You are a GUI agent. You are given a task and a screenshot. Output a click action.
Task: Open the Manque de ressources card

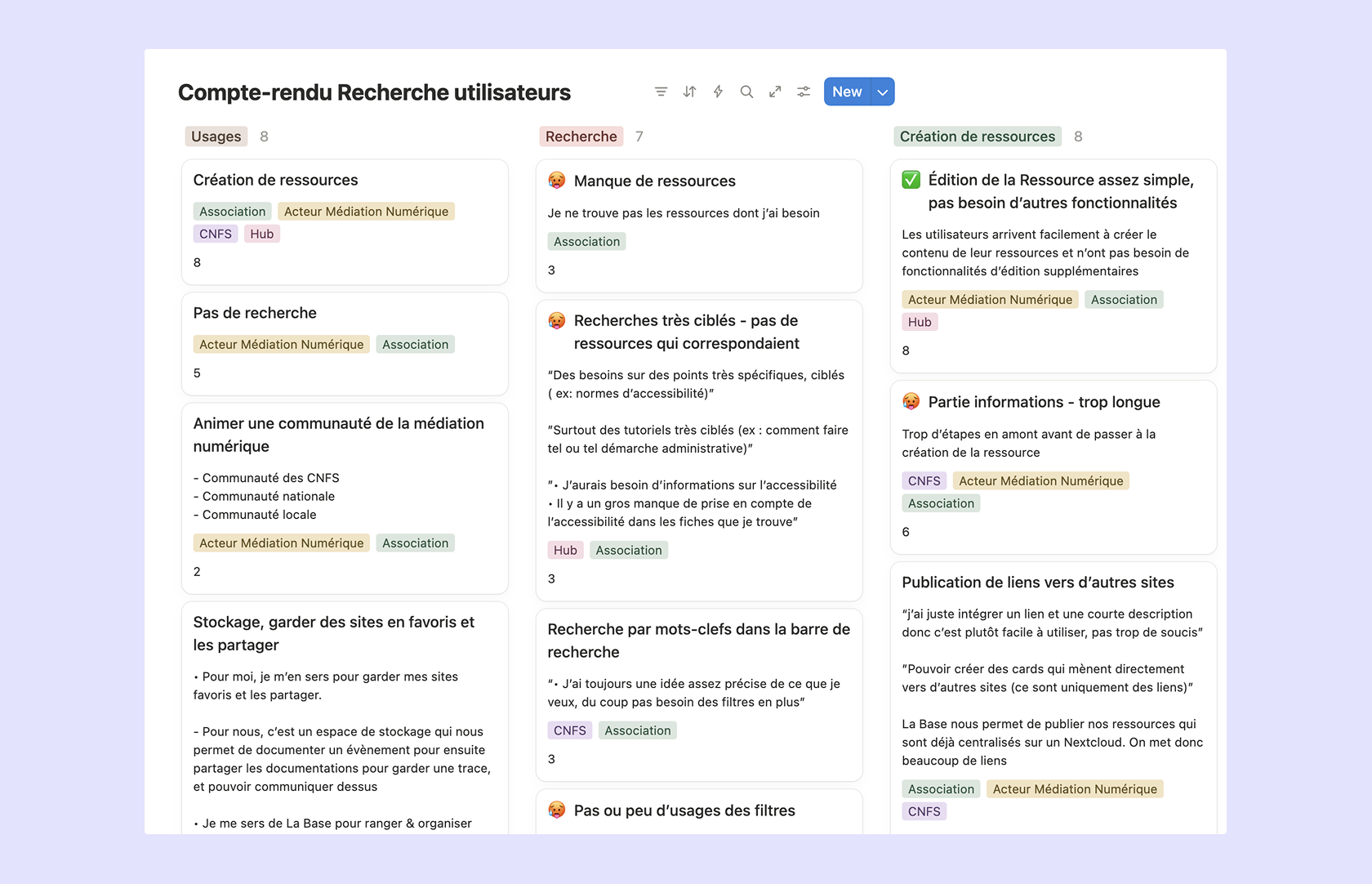(699, 225)
